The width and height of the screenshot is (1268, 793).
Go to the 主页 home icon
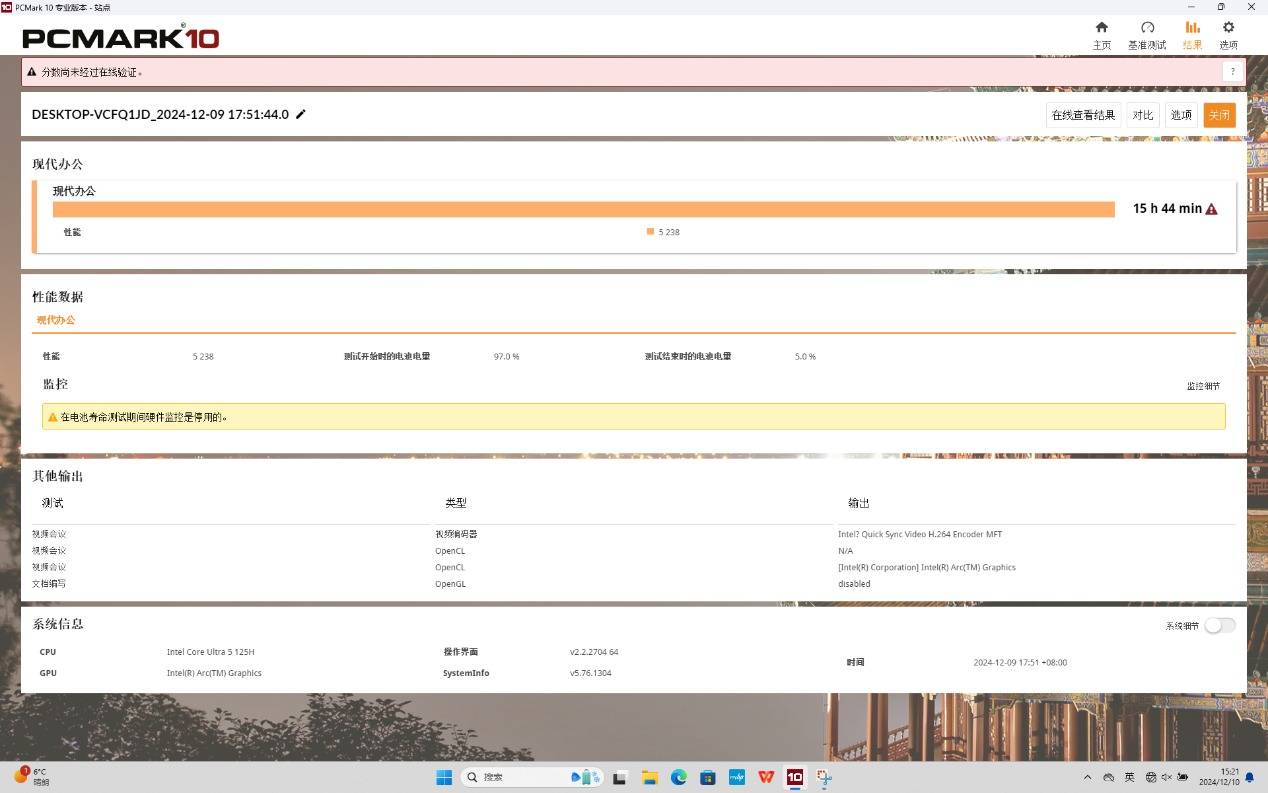pos(1101,28)
